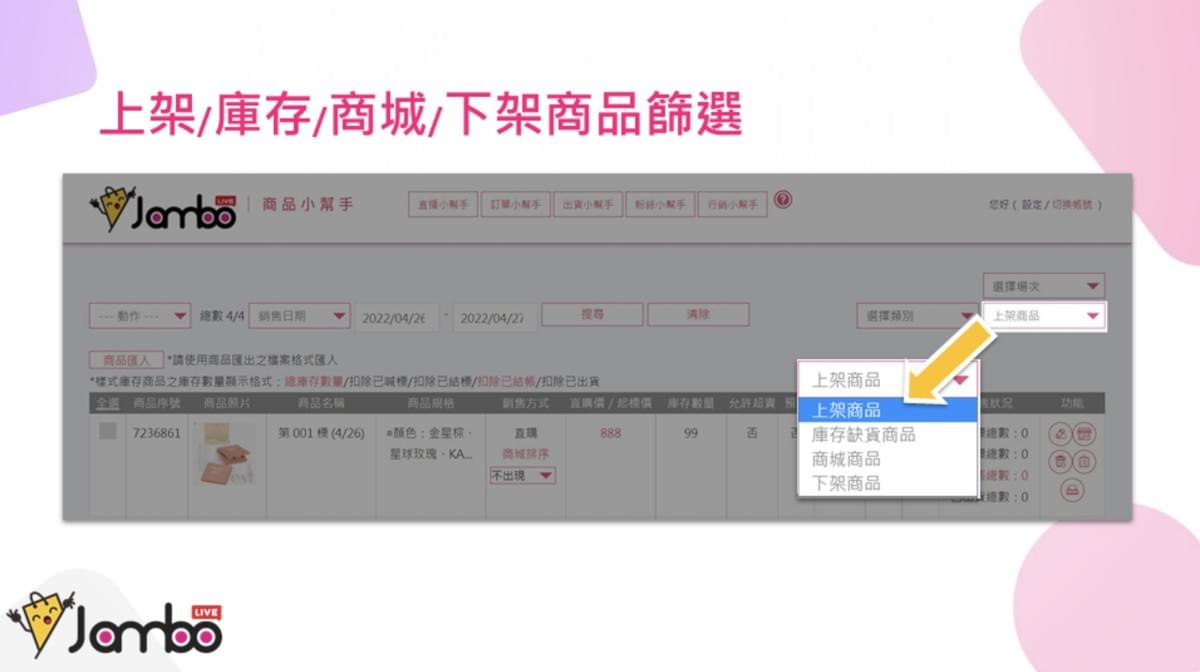Screen dimensions: 1200x672
Task: Open the --- 動作 --- dropdown
Action: [140, 316]
